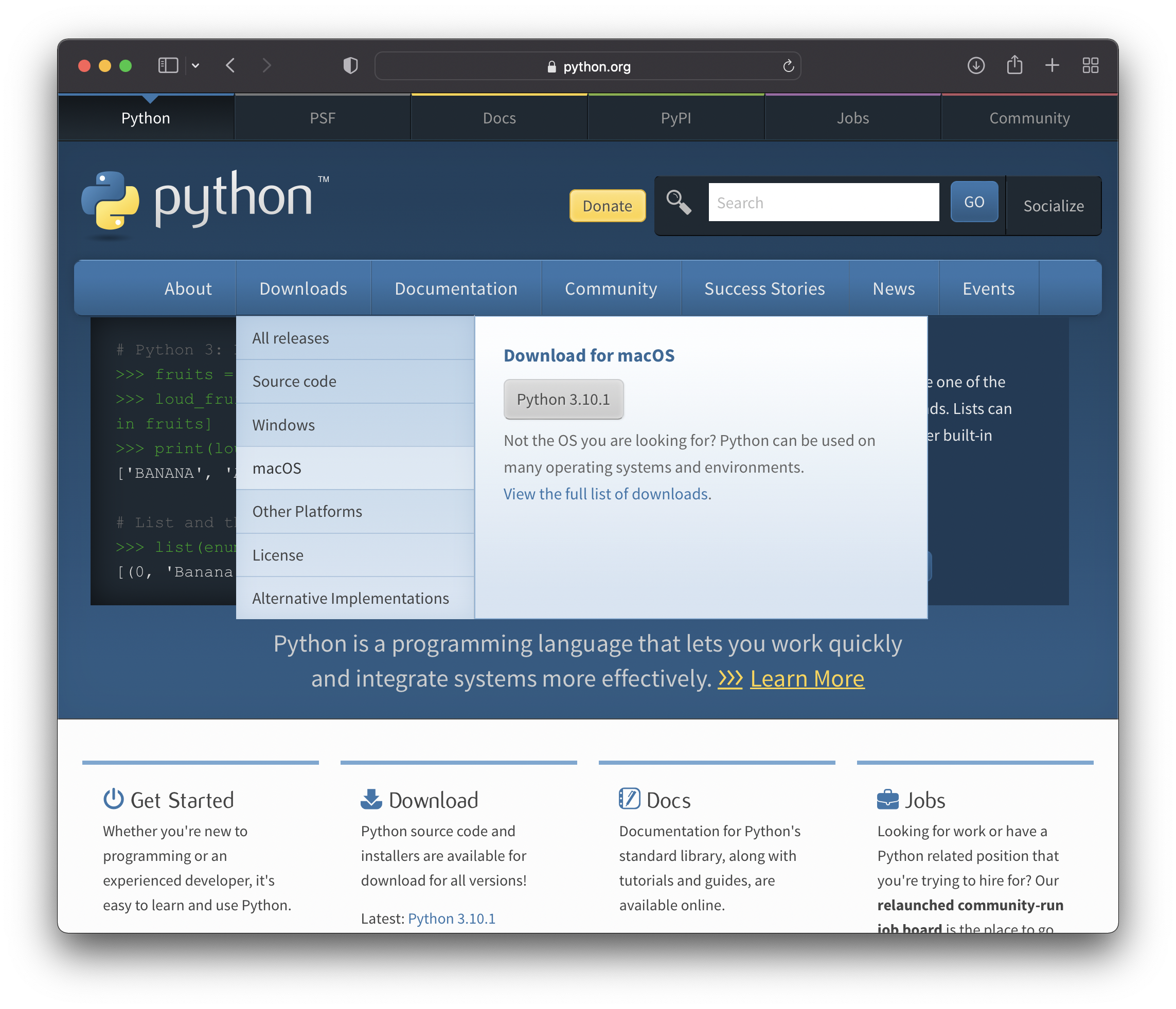Image resolution: width=1176 pixels, height=1009 pixels.
Task: Focus the Search input field
Action: click(824, 202)
